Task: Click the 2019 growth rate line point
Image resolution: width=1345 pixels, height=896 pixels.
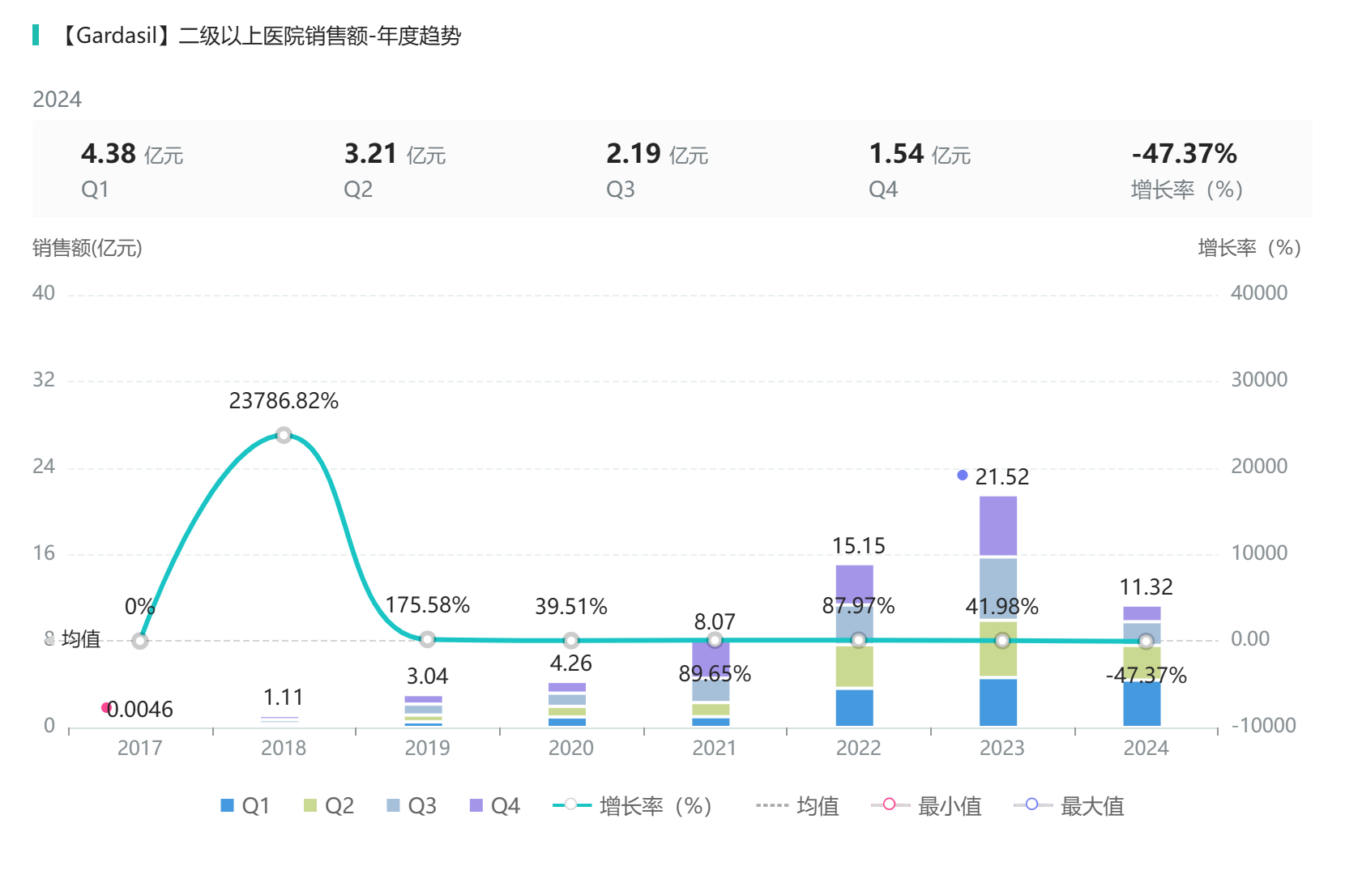Action: tap(428, 639)
